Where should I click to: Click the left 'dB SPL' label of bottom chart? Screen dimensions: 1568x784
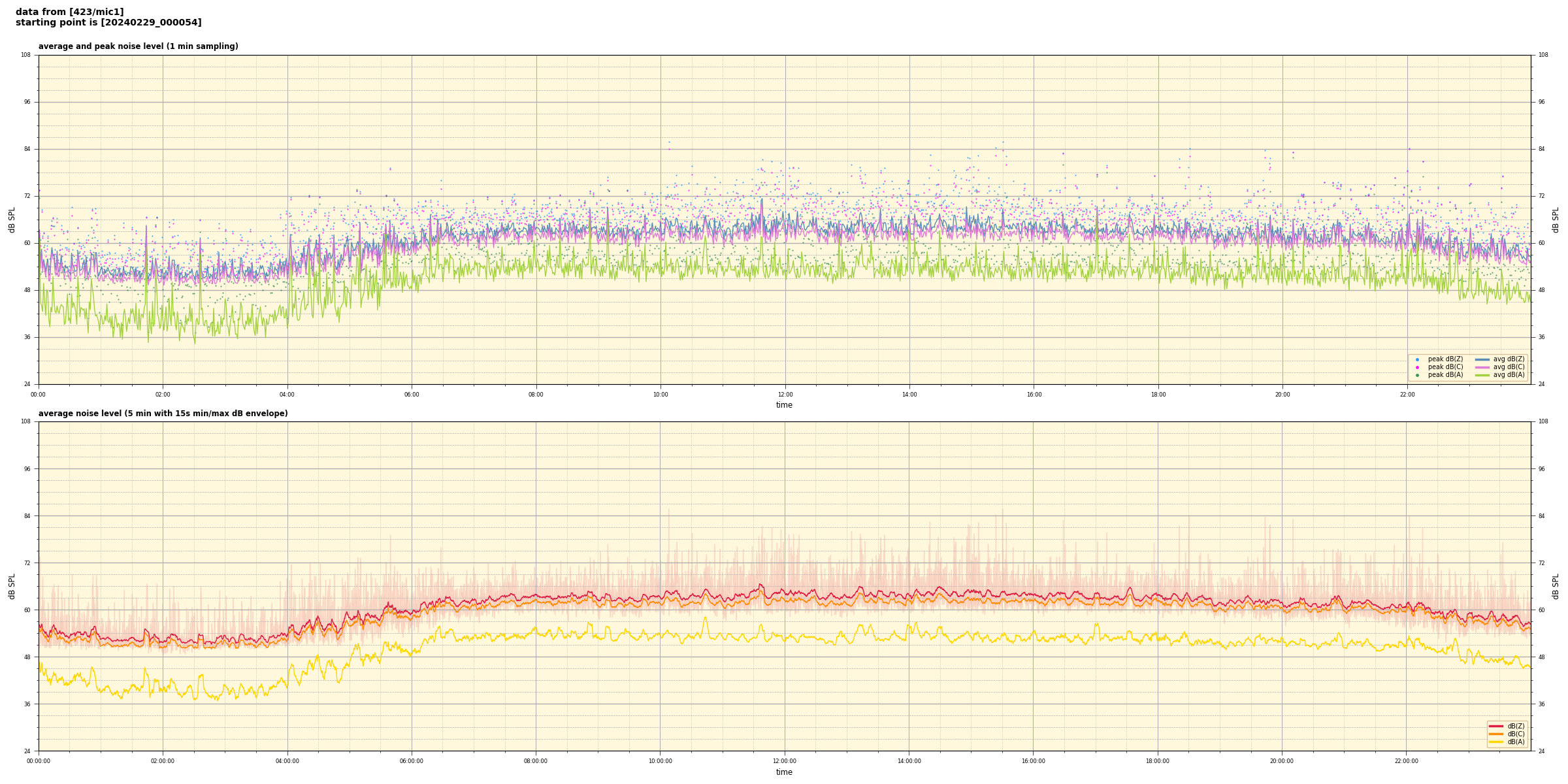12,586
